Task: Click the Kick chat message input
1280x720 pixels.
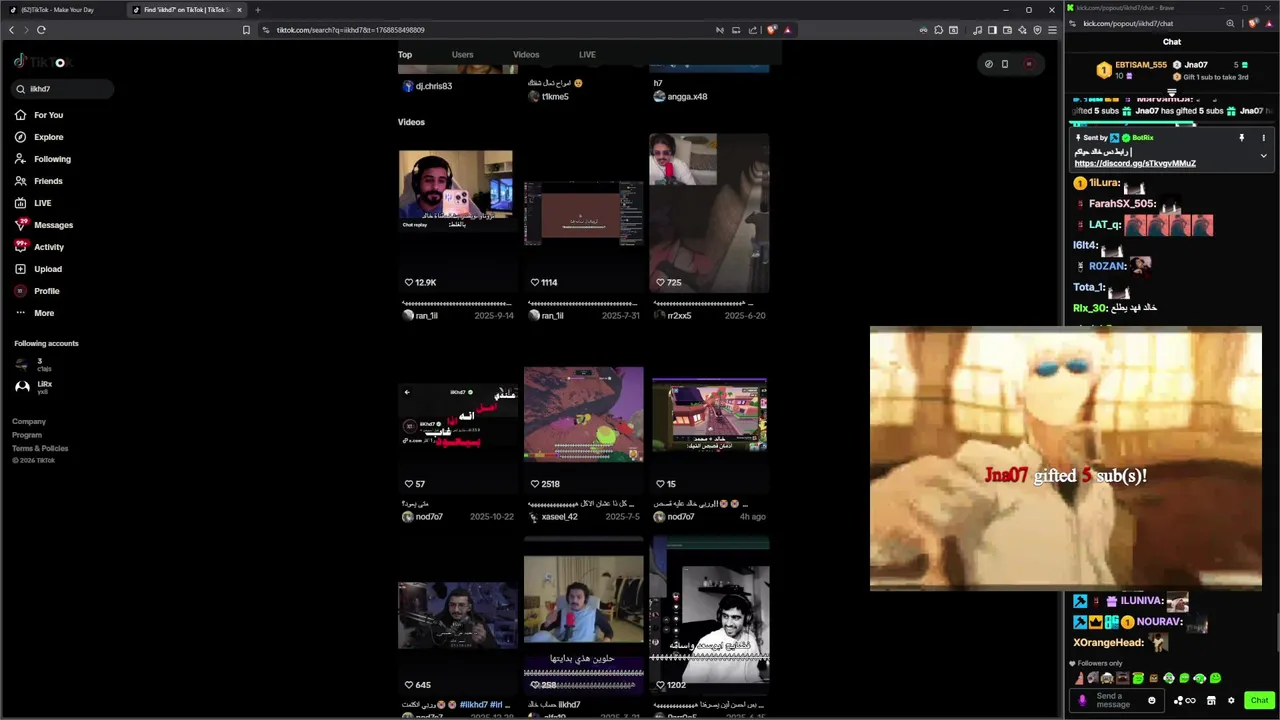Action: click(1119, 700)
